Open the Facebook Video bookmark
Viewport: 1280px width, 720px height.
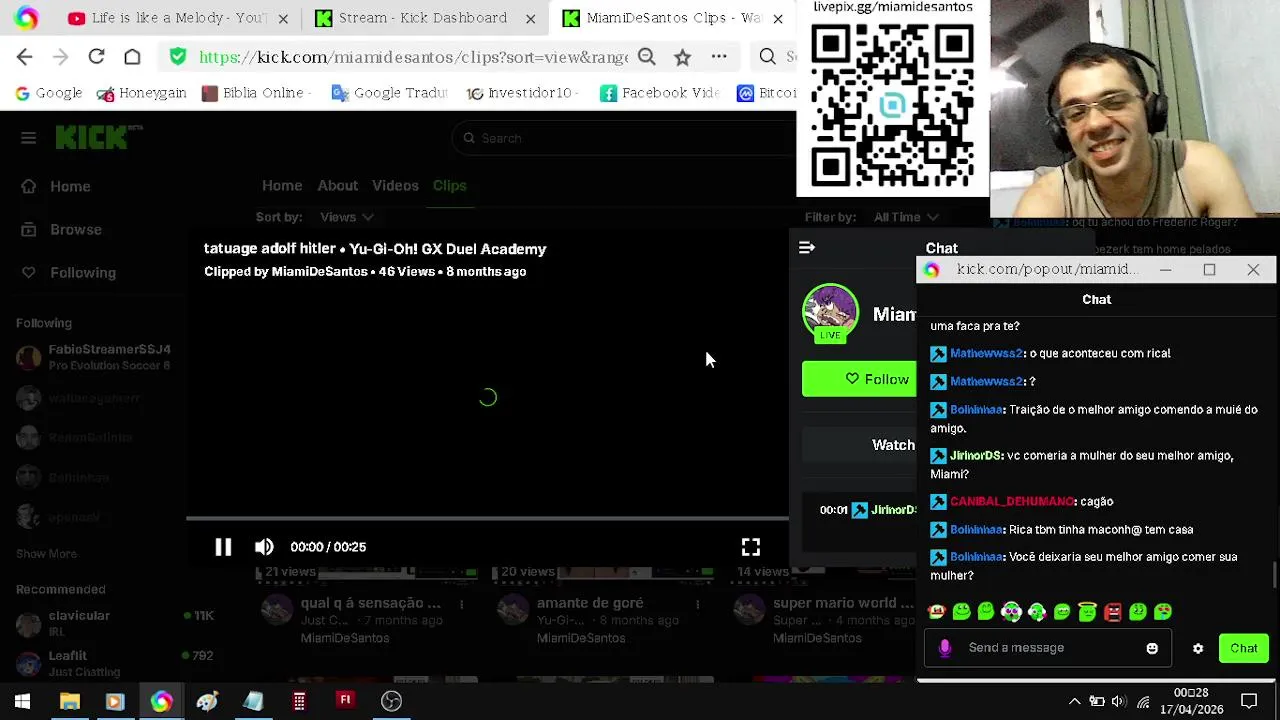point(660,93)
